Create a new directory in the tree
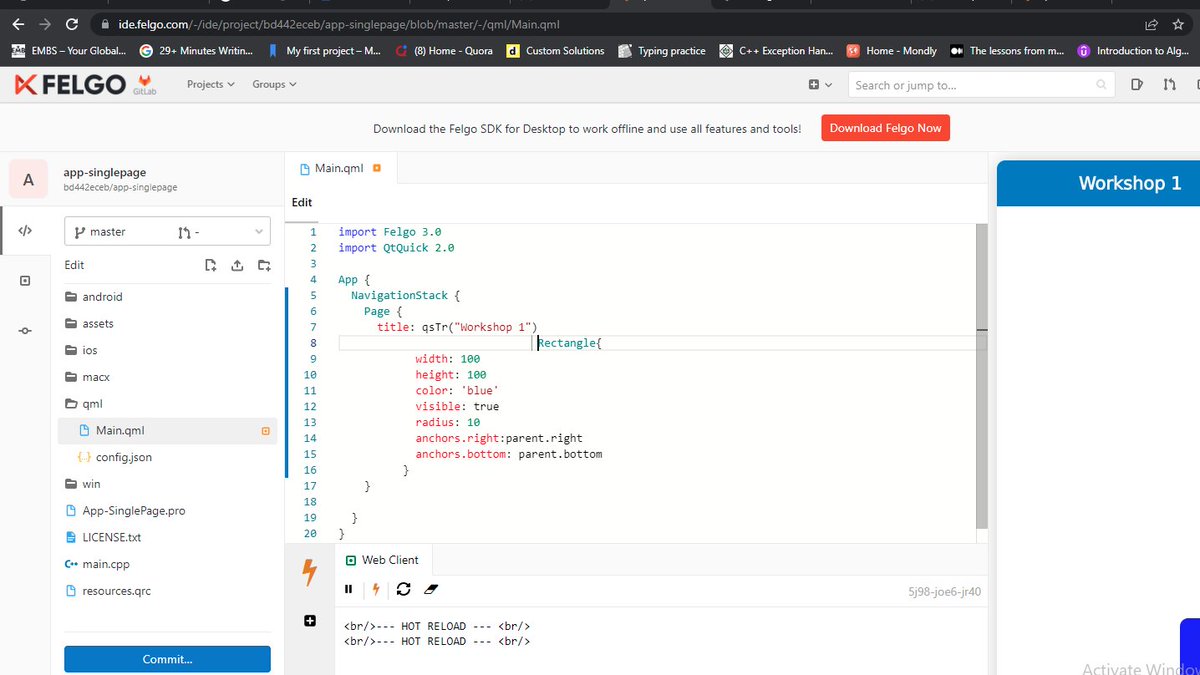The image size is (1200, 675). point(264,265)
